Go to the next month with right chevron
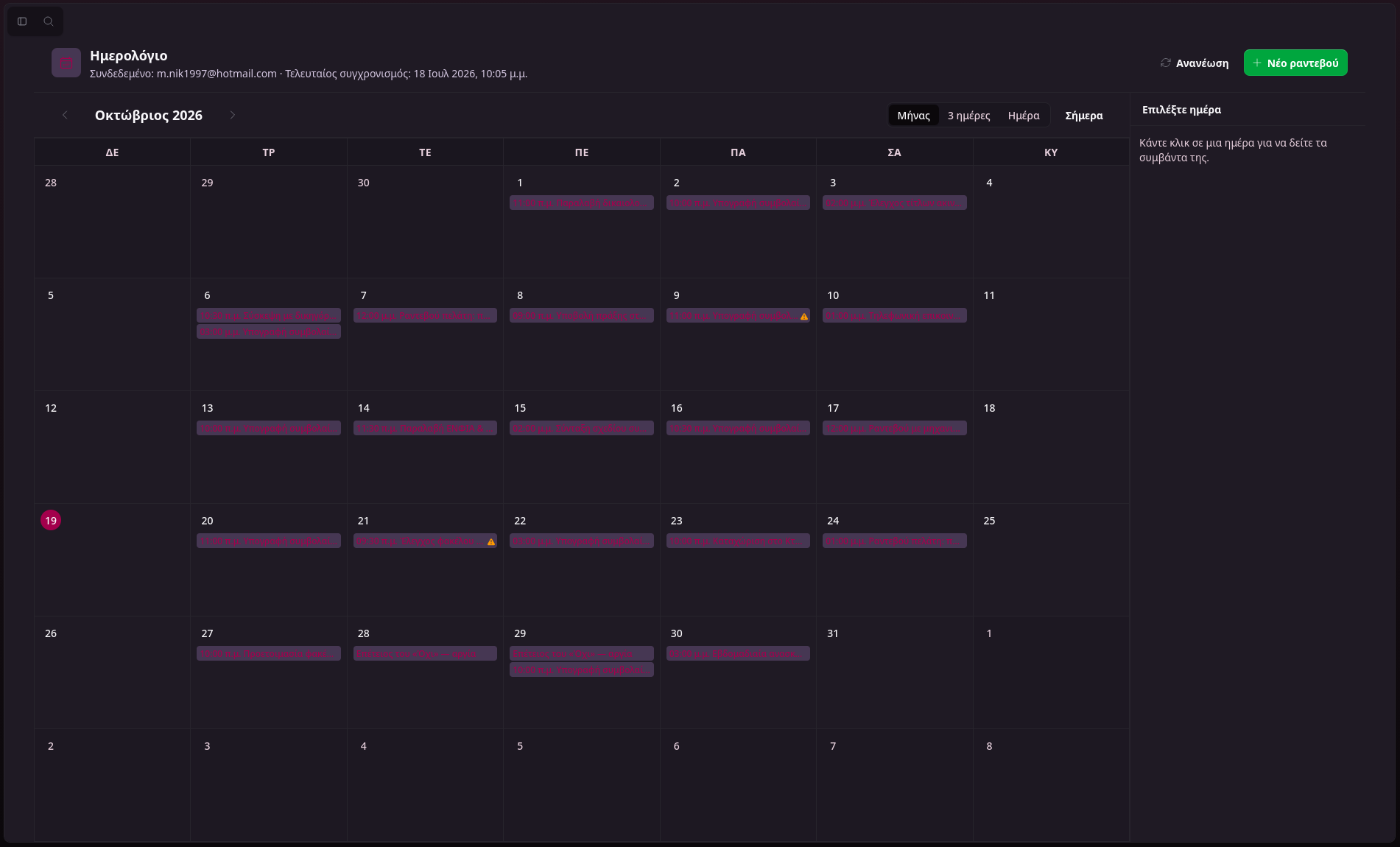1400x847 pixels. (x=233, y=115)
